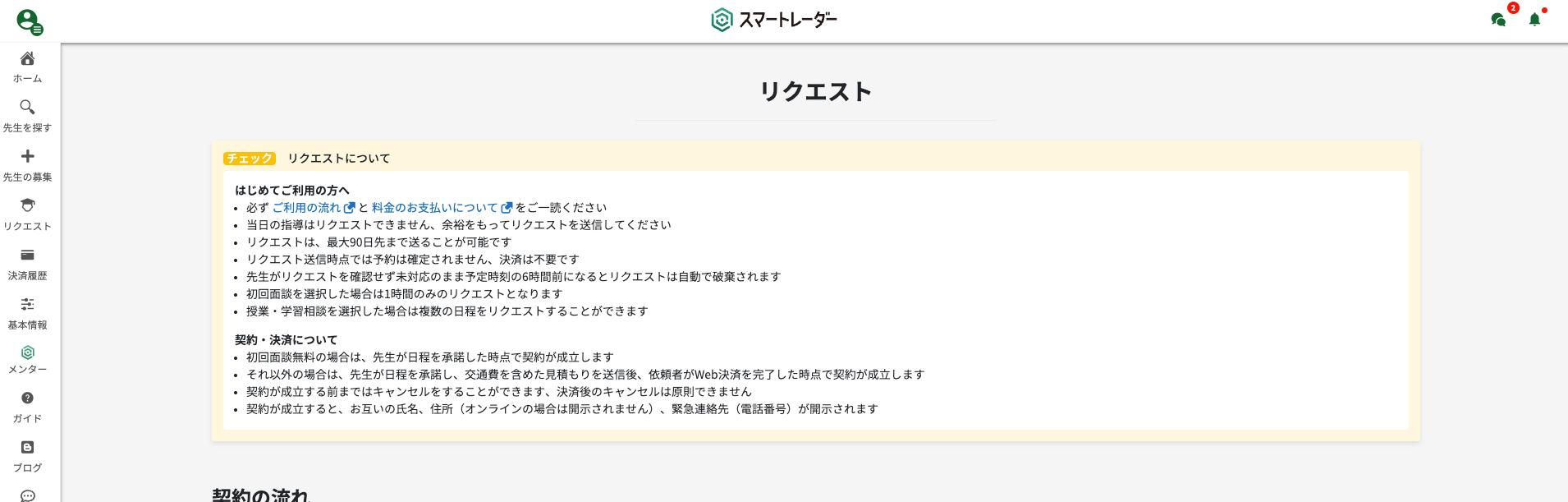The height and width of the screenshot is (502, 1568).
Task: Open リクエスト graduation cap icon
Action: [x=27, y=205]
